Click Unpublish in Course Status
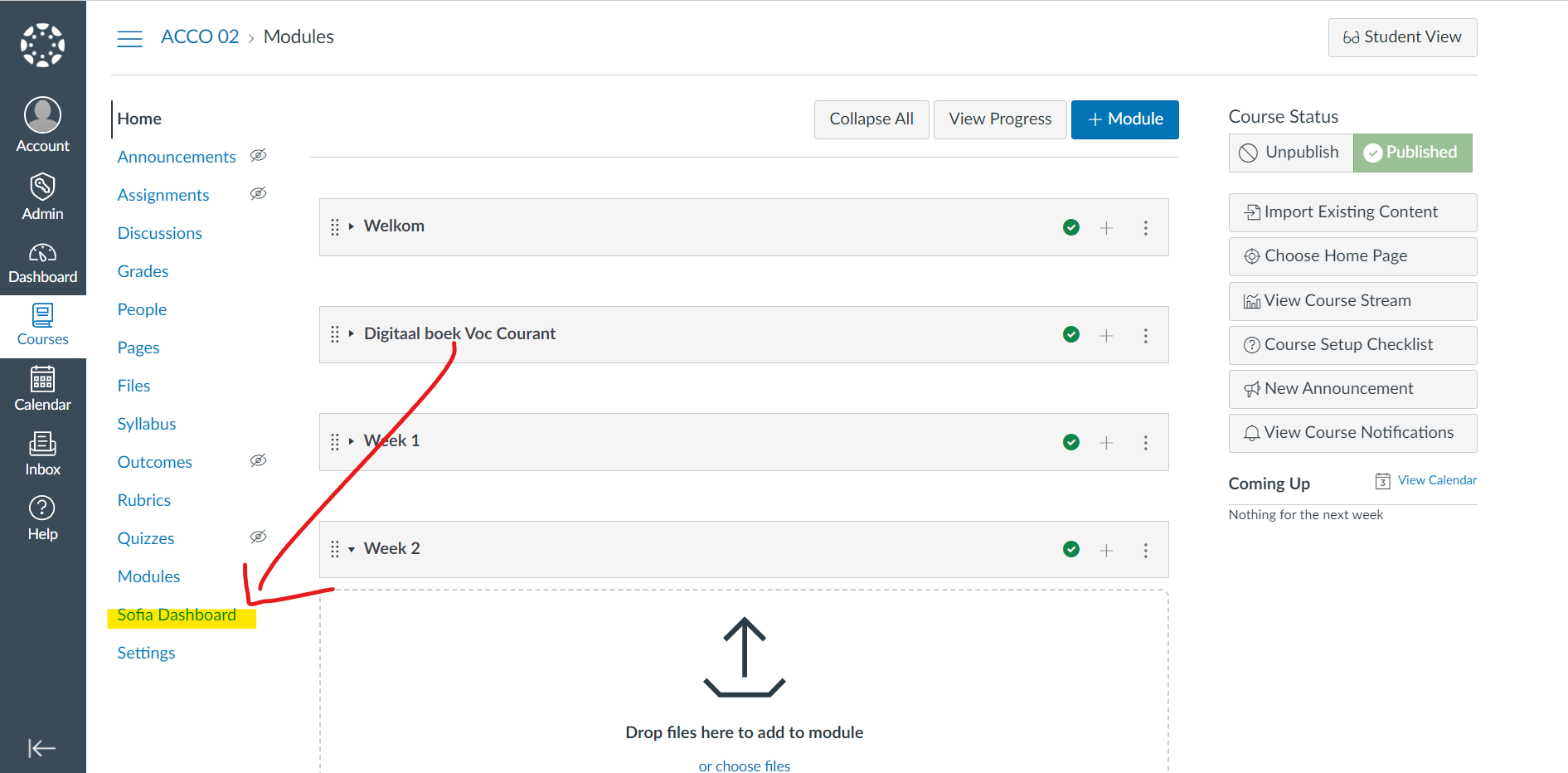 click(1290, 153)
